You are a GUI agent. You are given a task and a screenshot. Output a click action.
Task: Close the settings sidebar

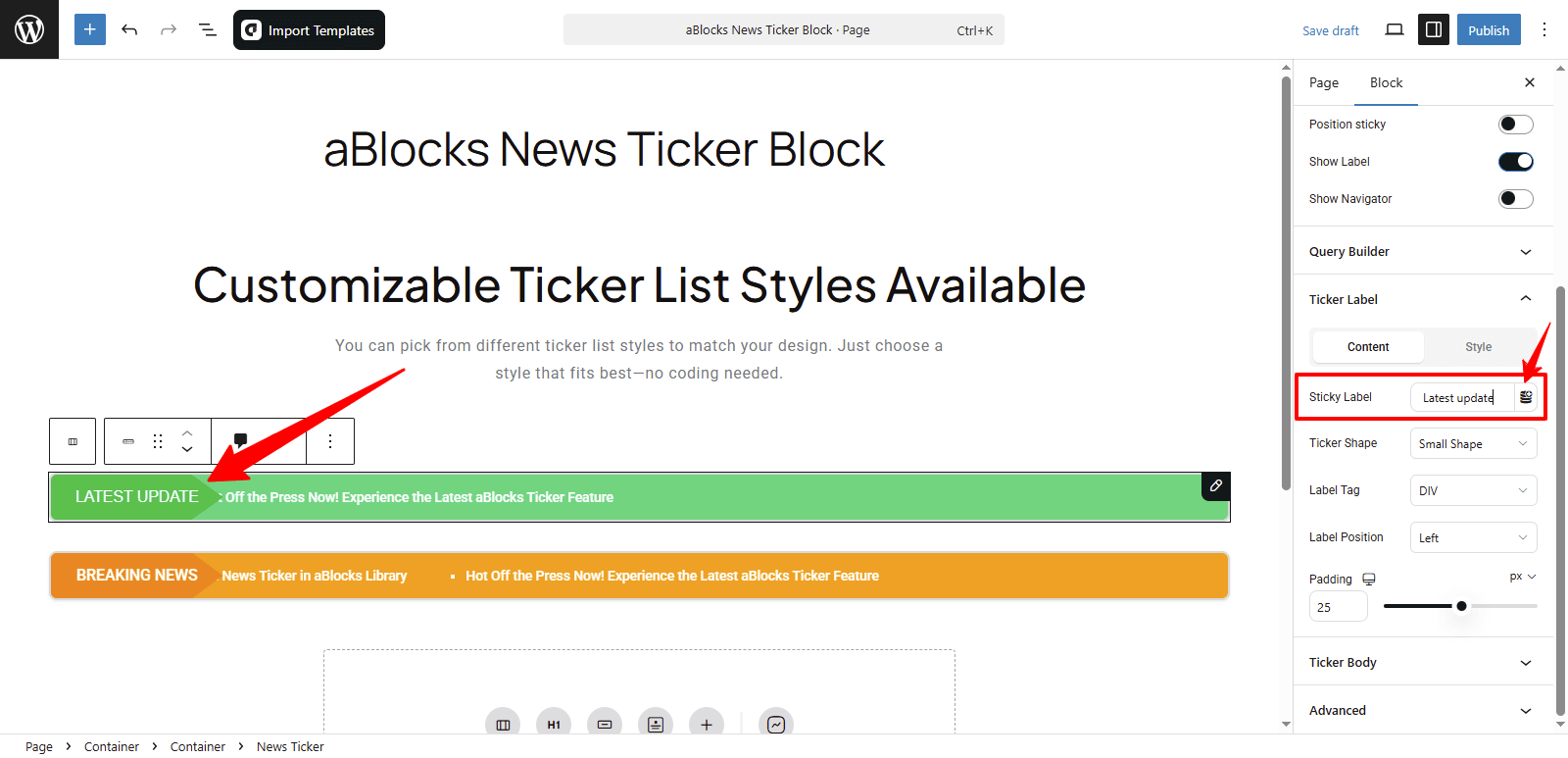1530,82
